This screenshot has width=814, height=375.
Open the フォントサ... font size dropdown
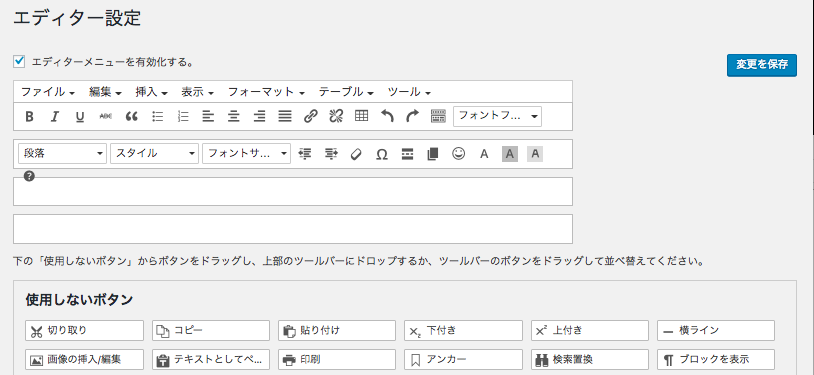pos(246,154)
